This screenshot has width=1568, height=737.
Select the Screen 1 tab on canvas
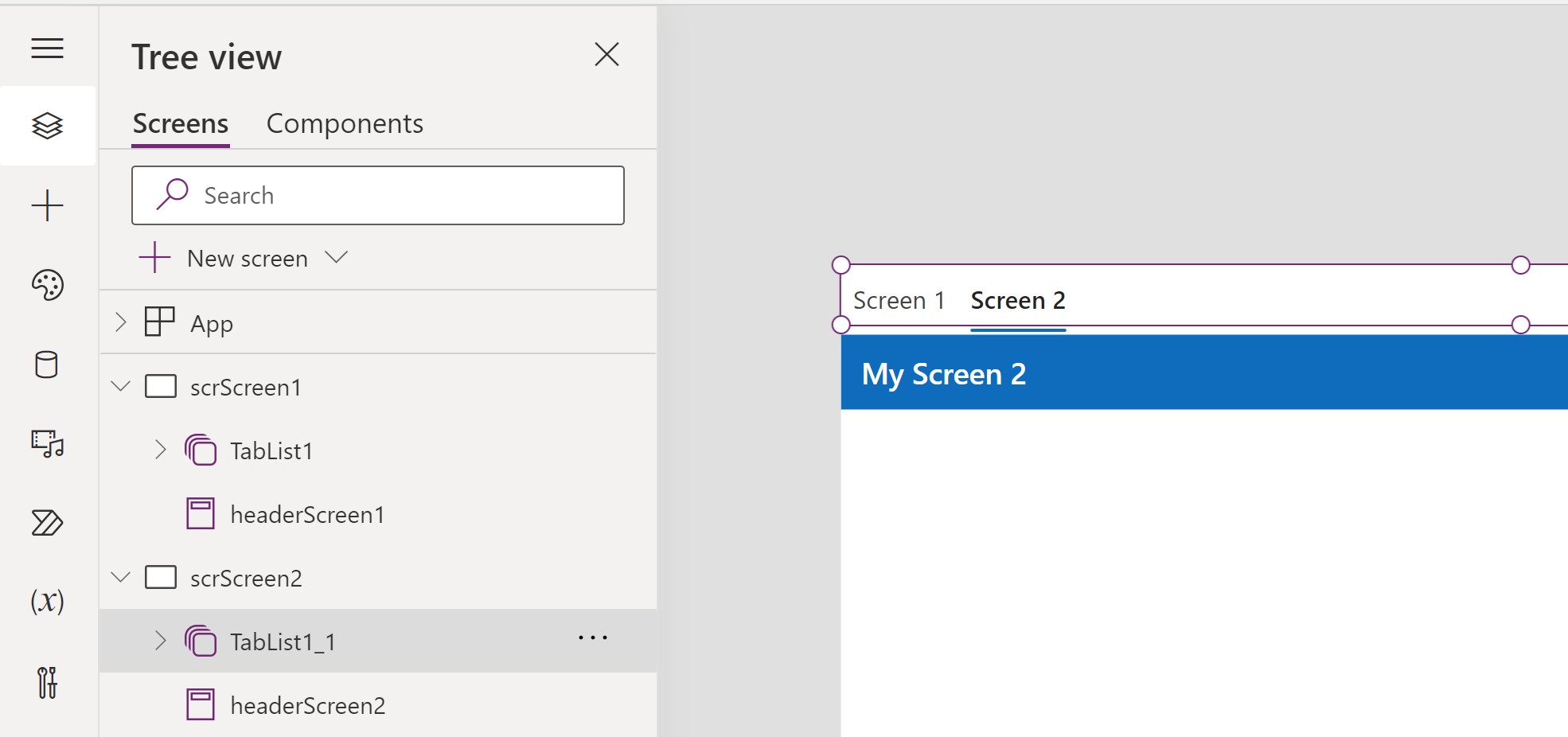click(899, 301)
